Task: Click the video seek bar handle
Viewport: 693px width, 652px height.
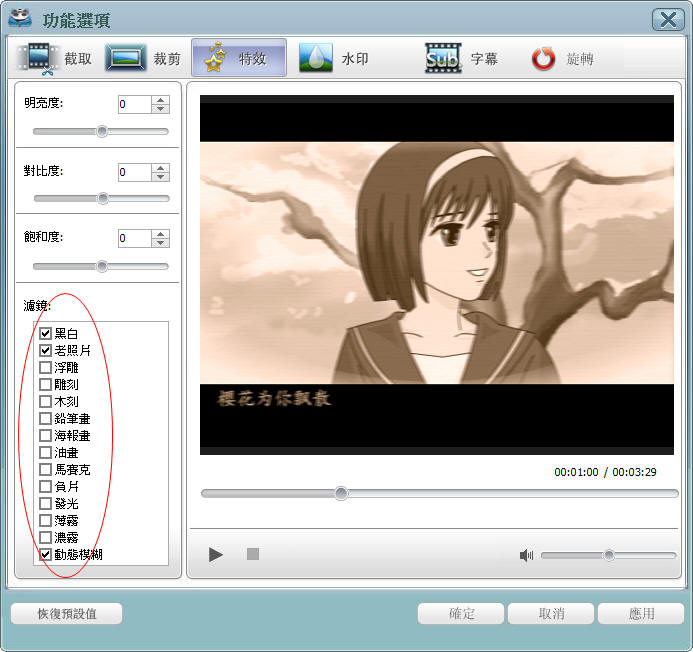Action: tap(341, 493)
